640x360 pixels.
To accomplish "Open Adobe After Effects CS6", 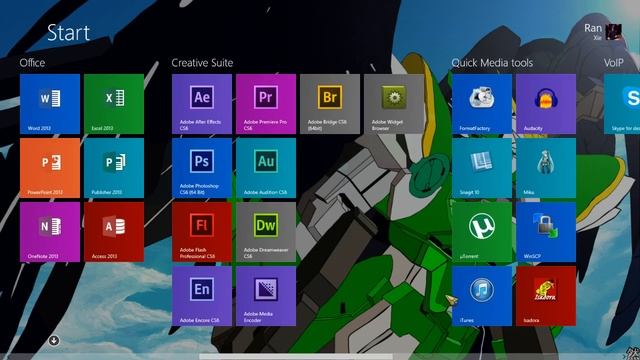I will point(202,104).
